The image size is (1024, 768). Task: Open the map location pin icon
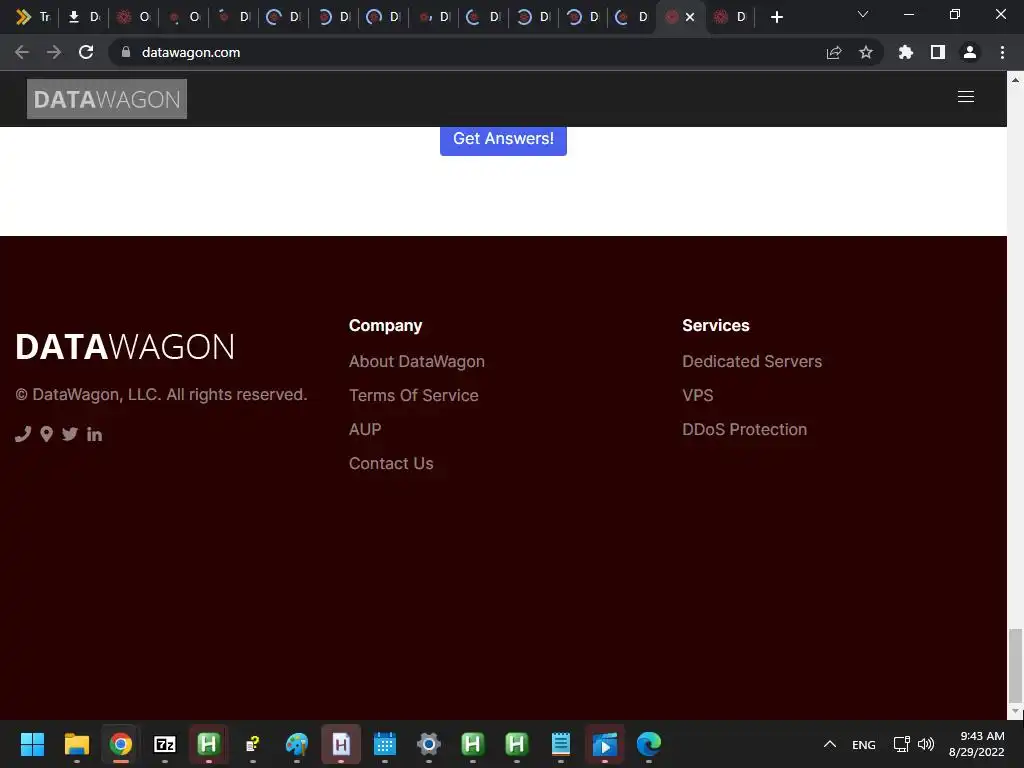(x=46, y=434)
